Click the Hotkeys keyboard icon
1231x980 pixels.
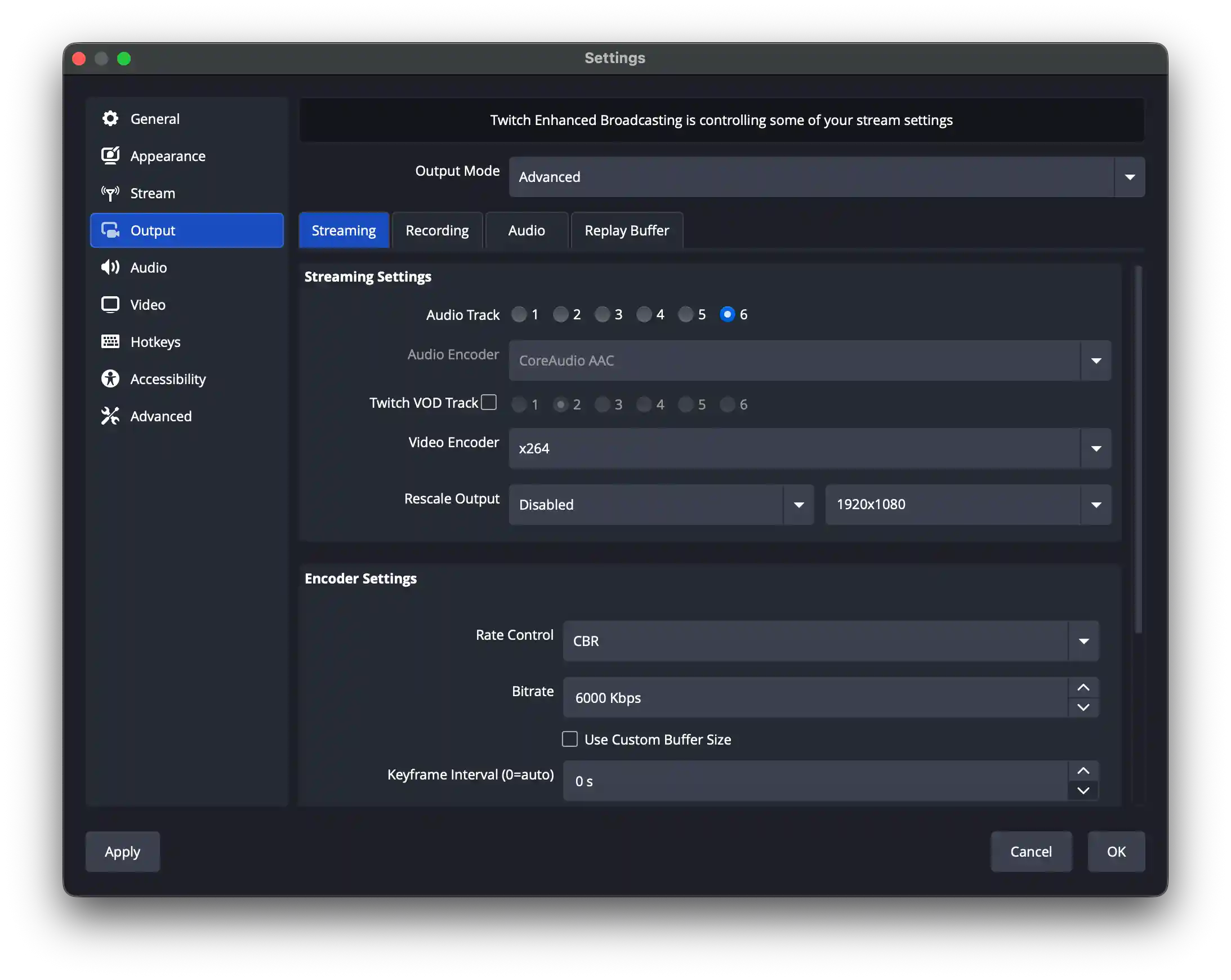[x=110, y=341]
